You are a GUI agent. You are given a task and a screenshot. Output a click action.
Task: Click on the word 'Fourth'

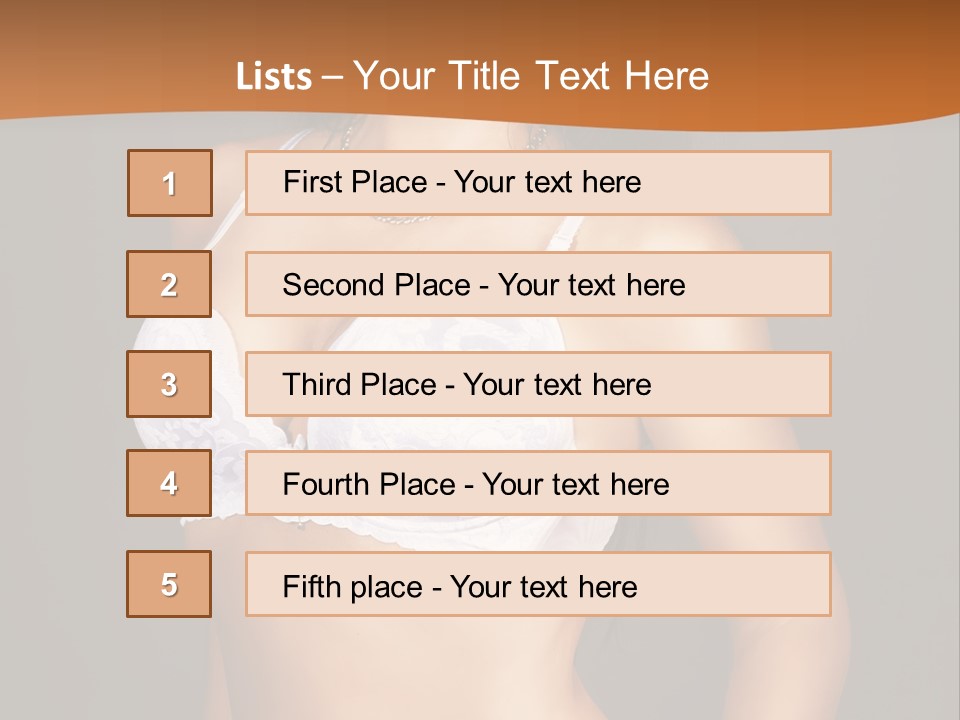click(x=326, y=485)
